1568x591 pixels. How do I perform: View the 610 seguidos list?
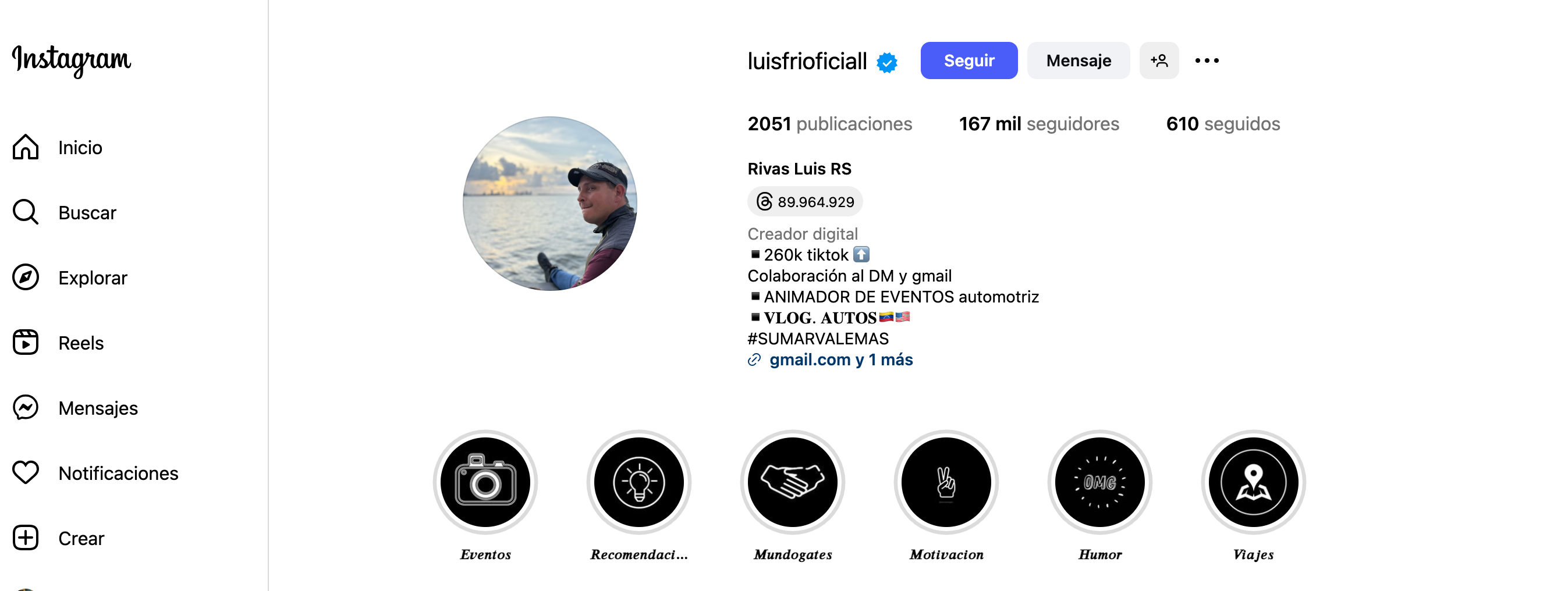pyautogui.click(x=1223, y=124)
